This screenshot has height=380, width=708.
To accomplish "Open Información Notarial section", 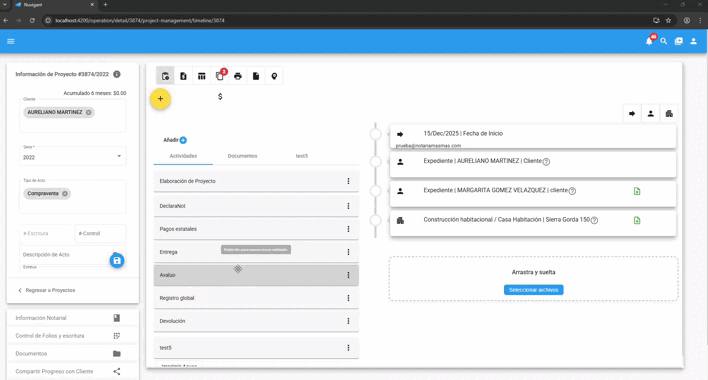I will click(73, 318).
